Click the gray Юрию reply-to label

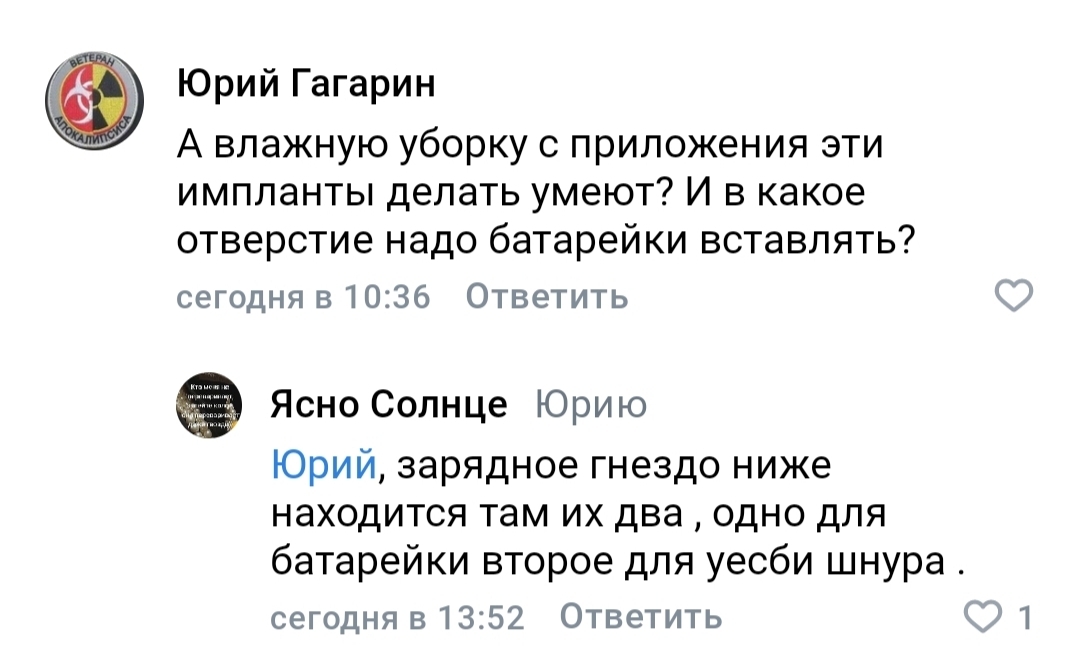(591, 405)
